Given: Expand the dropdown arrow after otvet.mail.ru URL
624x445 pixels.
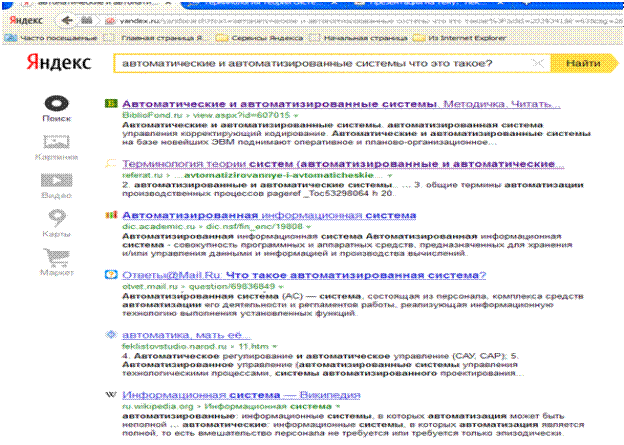Looking at the screenshot, I should pos(281,287).
